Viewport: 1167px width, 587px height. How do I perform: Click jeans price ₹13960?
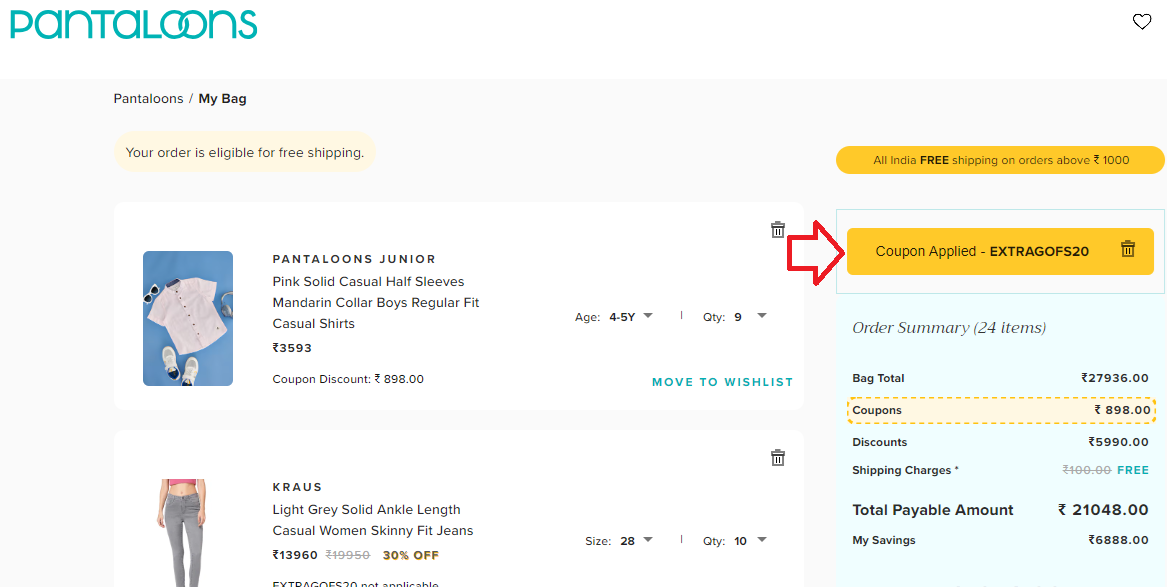click(x=295, y=555)
